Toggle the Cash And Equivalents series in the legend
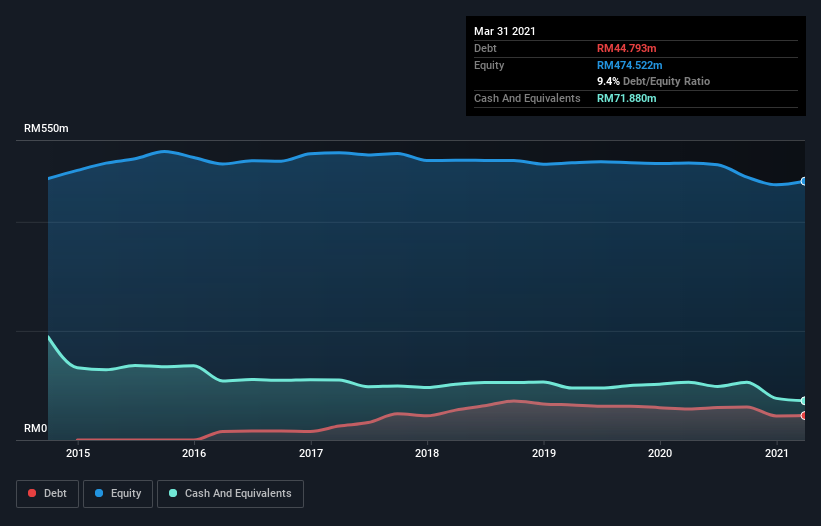This screenshot has width=821, height=526. click(x=230, y=494)
